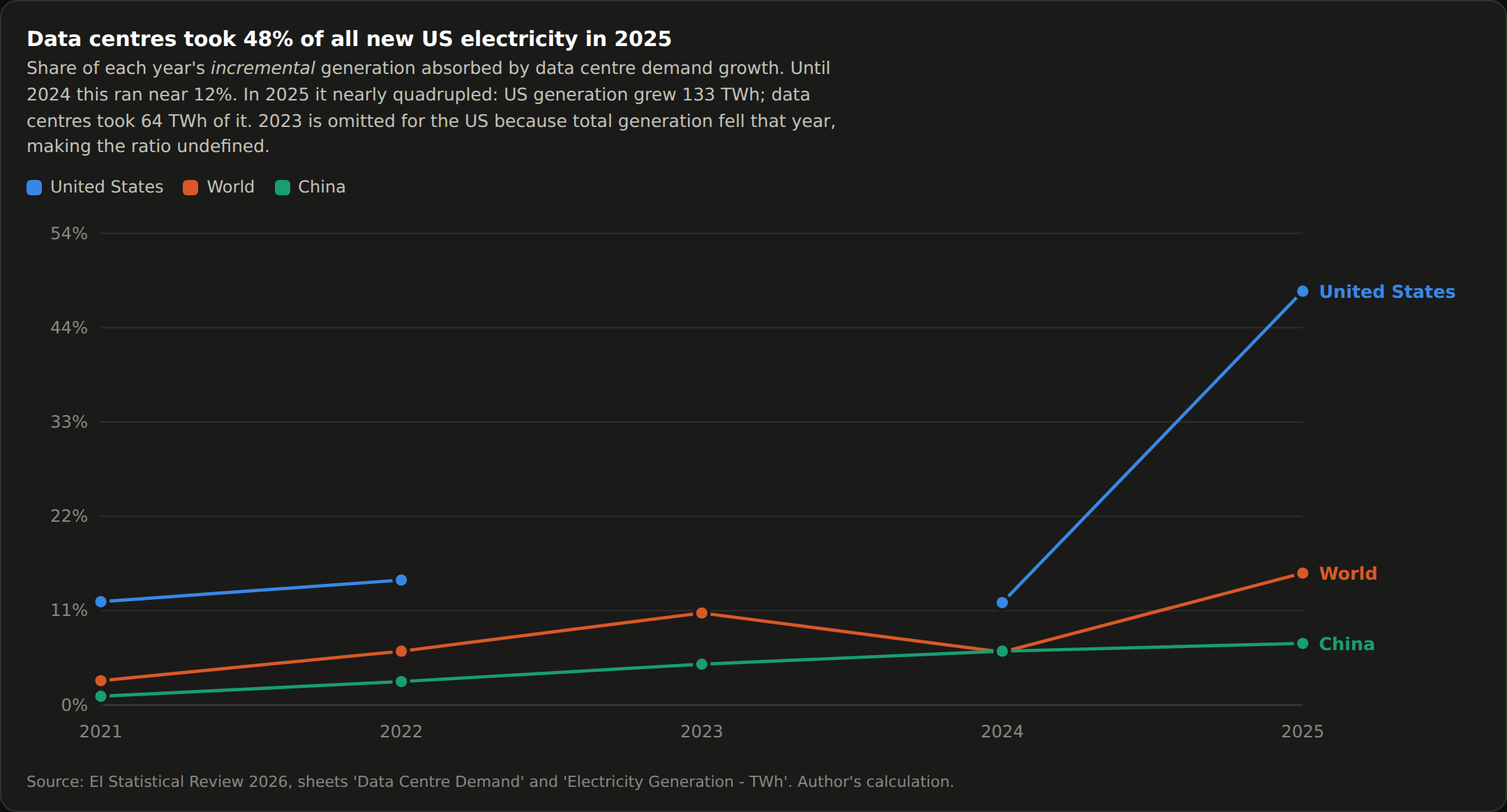The width and height of the screenshot is (1507, 812).
Task: Click the 2022 x-axis label
Action: 401,732
